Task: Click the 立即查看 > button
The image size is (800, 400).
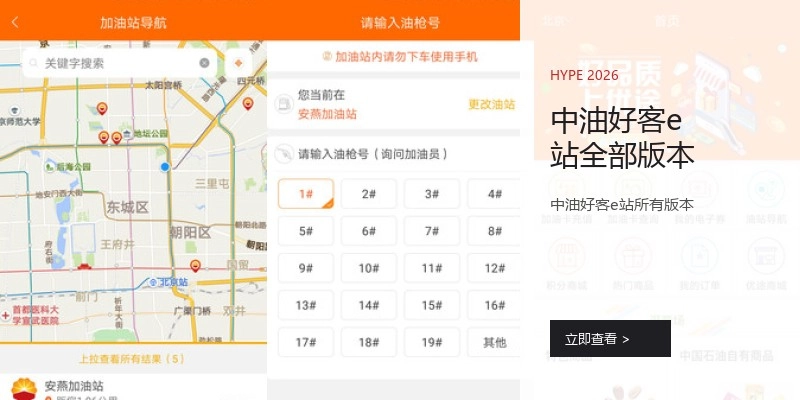Action: point(610,338)
